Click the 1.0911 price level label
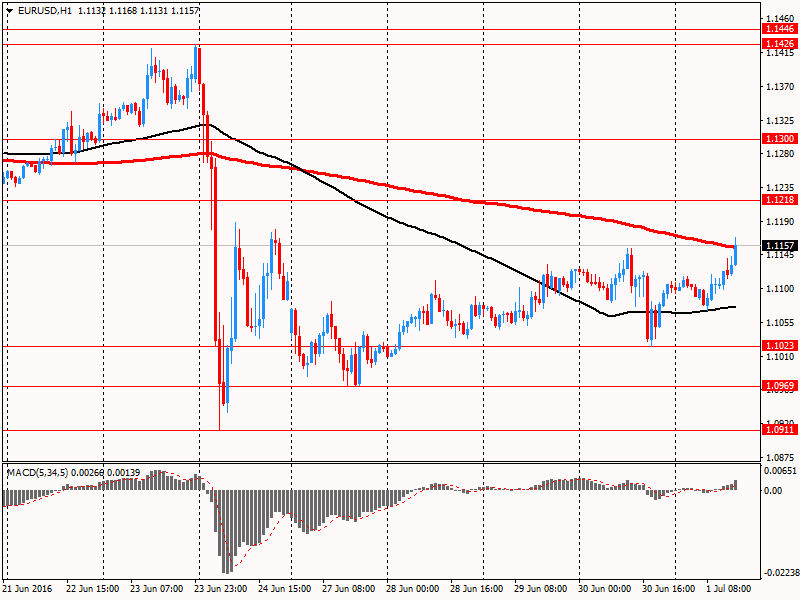This screenshot has width=800, height=600. point(780,430)
